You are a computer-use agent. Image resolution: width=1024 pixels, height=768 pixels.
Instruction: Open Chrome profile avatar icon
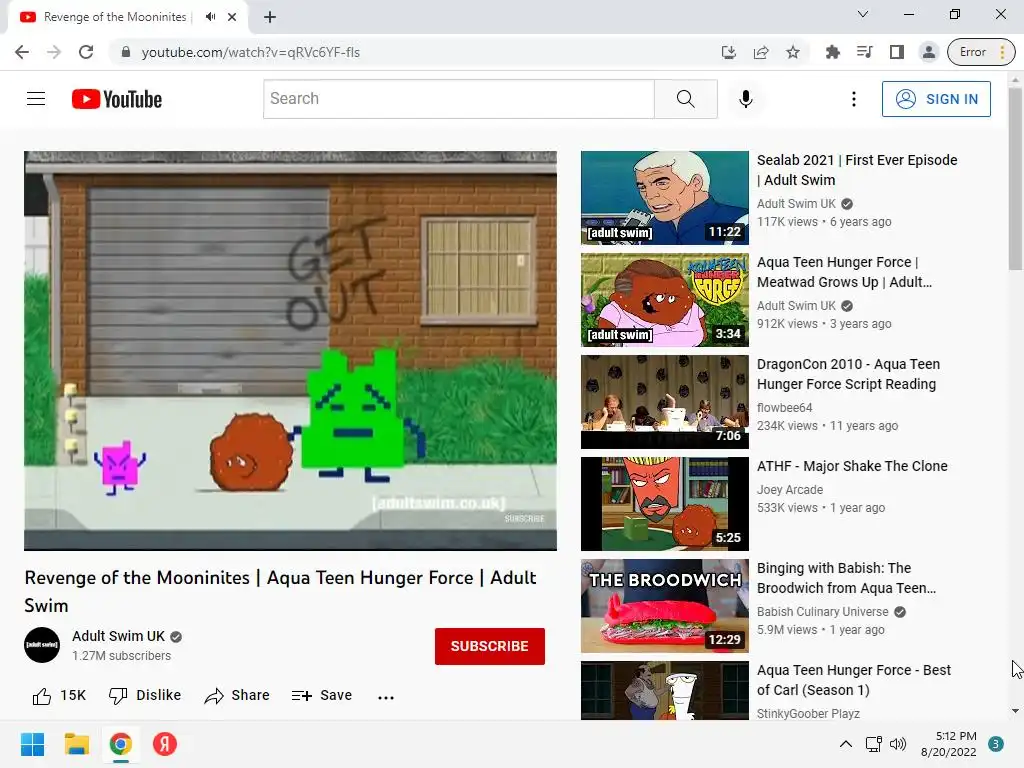[x=929, y=52]
